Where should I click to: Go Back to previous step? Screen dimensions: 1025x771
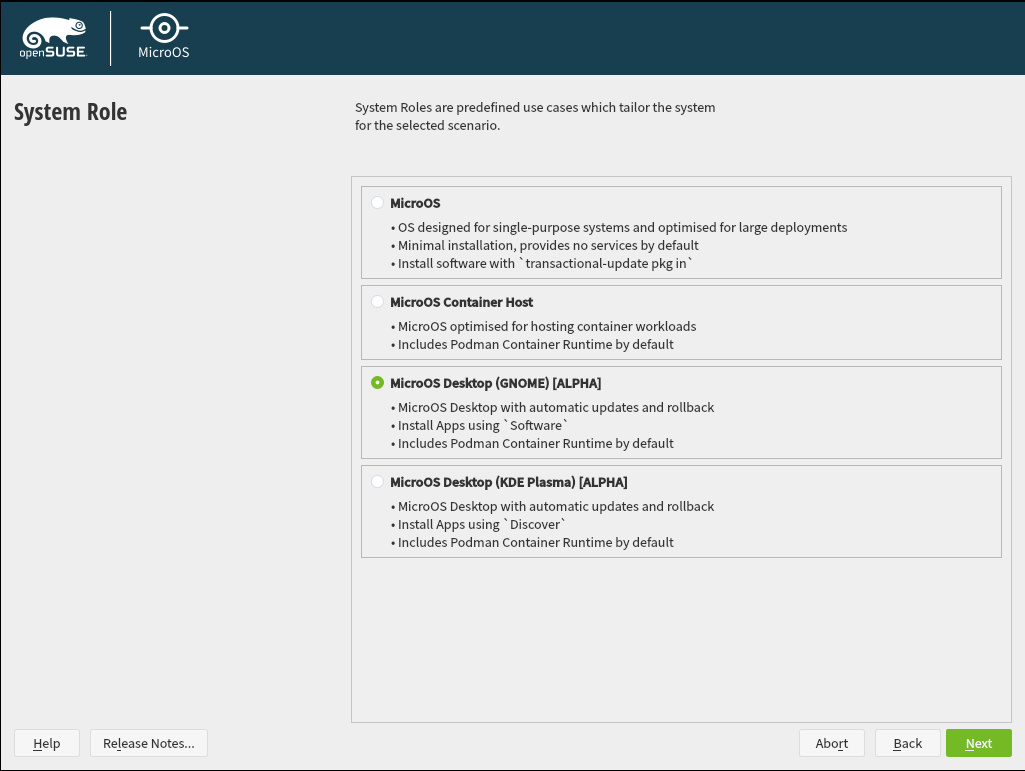[x=907, y=744]
